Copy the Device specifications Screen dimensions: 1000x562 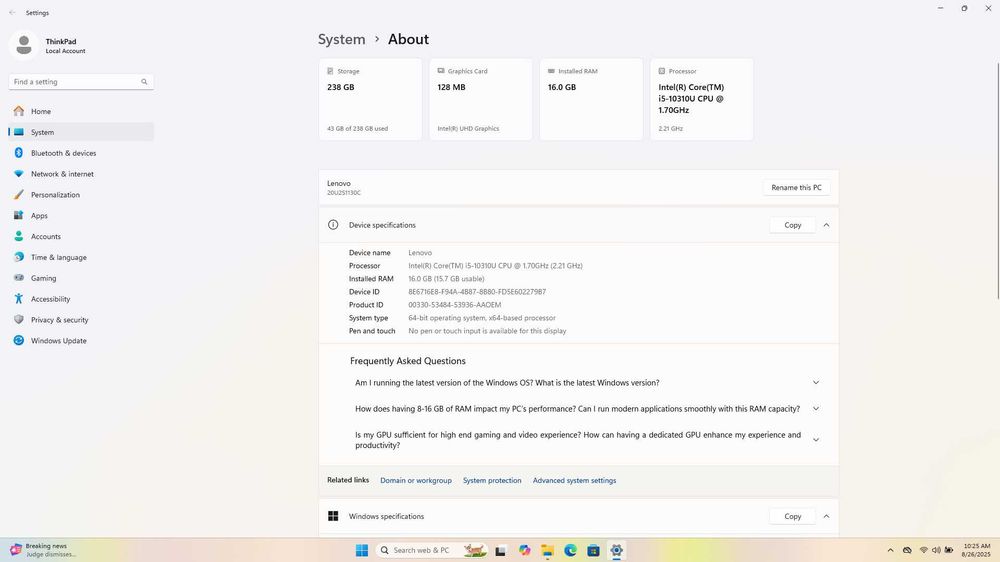pos(793,225)
